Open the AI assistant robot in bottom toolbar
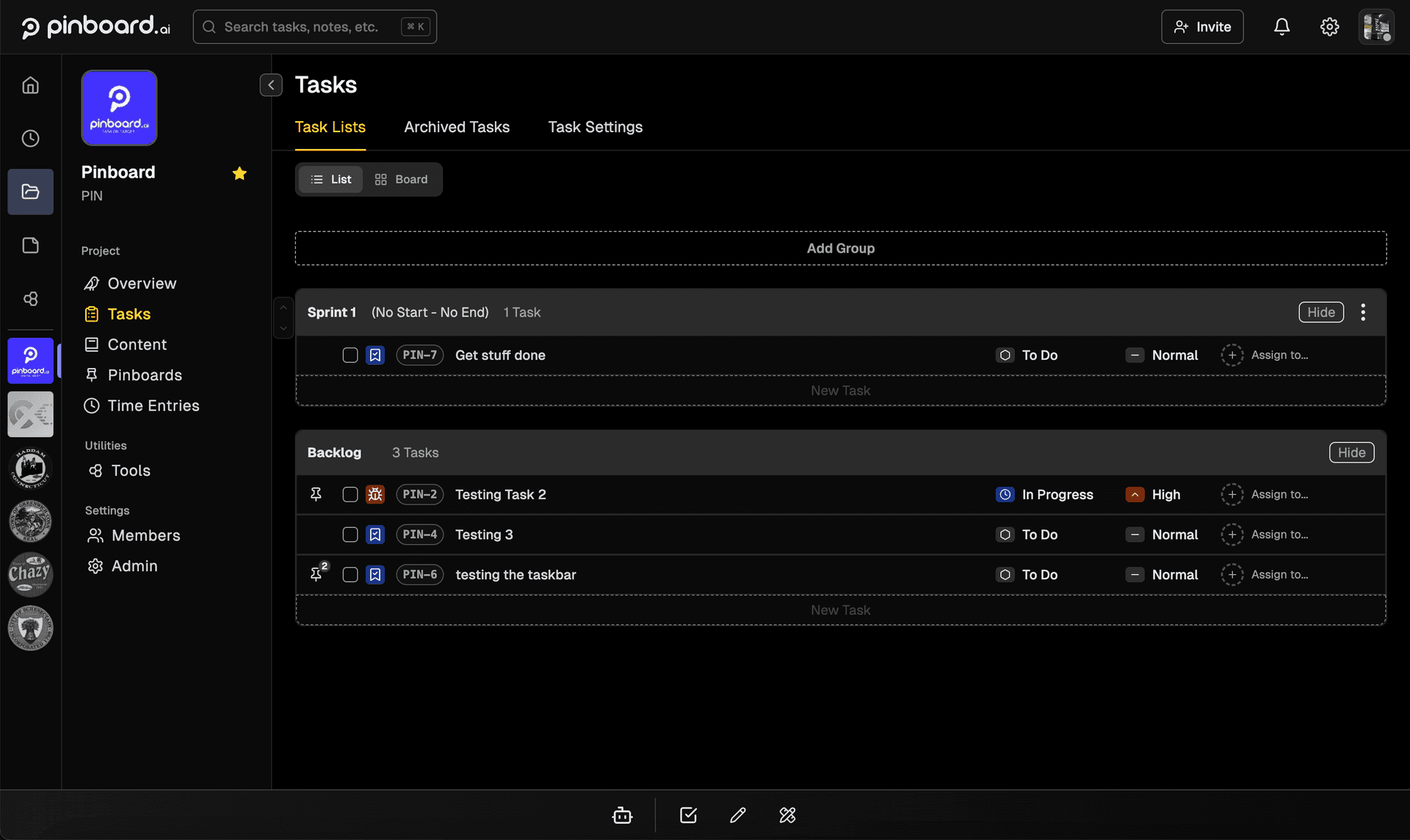 [x=622, y=815]
